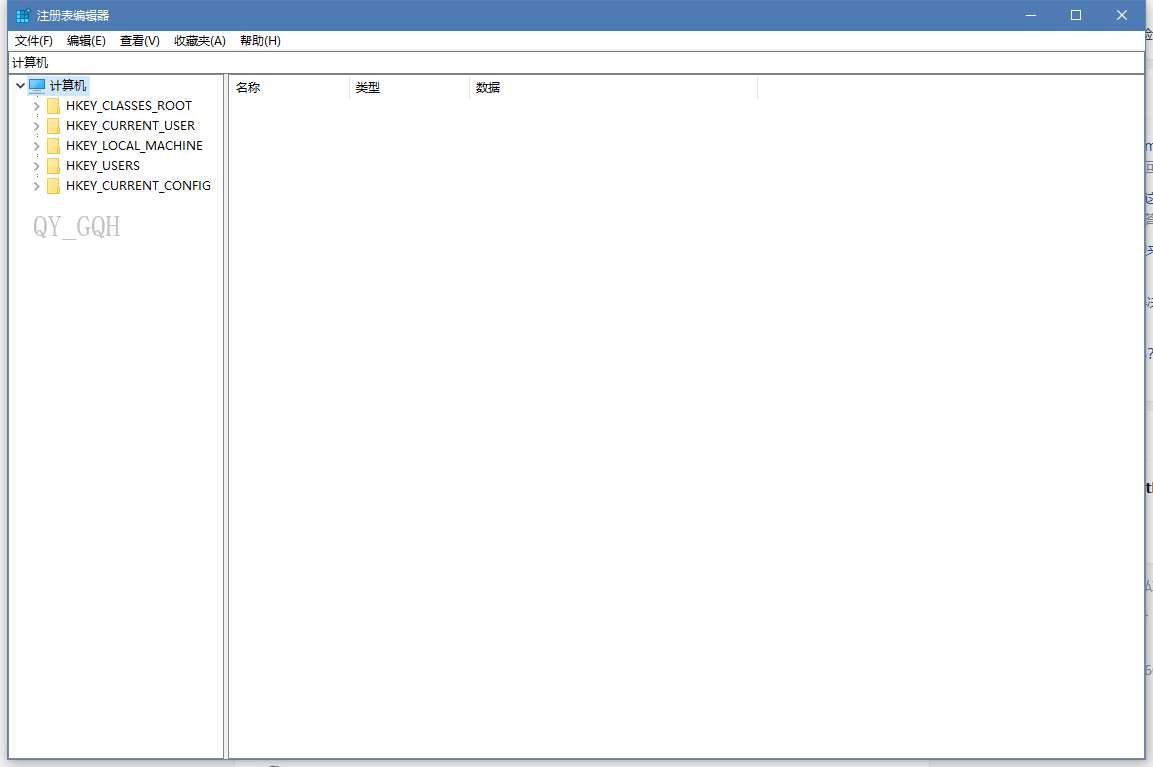1153x767 pixels.
Task: Close the 注册表编辑器 window
Action: point(1121,15)
